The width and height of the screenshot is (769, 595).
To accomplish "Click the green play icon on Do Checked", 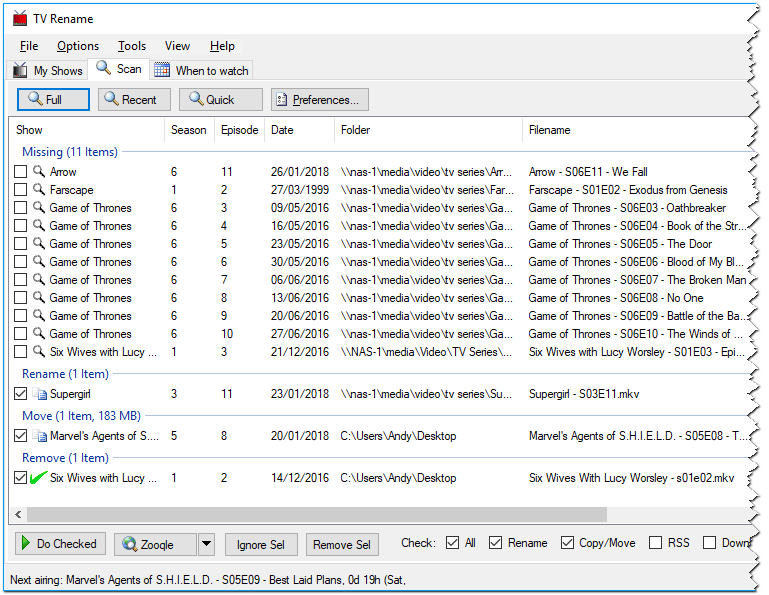I will pyautogui.click(x=26, y=543).
